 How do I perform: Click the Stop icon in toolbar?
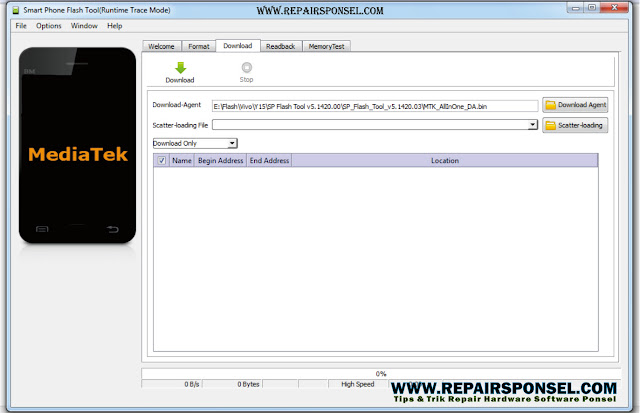click(x=247, y=67)
